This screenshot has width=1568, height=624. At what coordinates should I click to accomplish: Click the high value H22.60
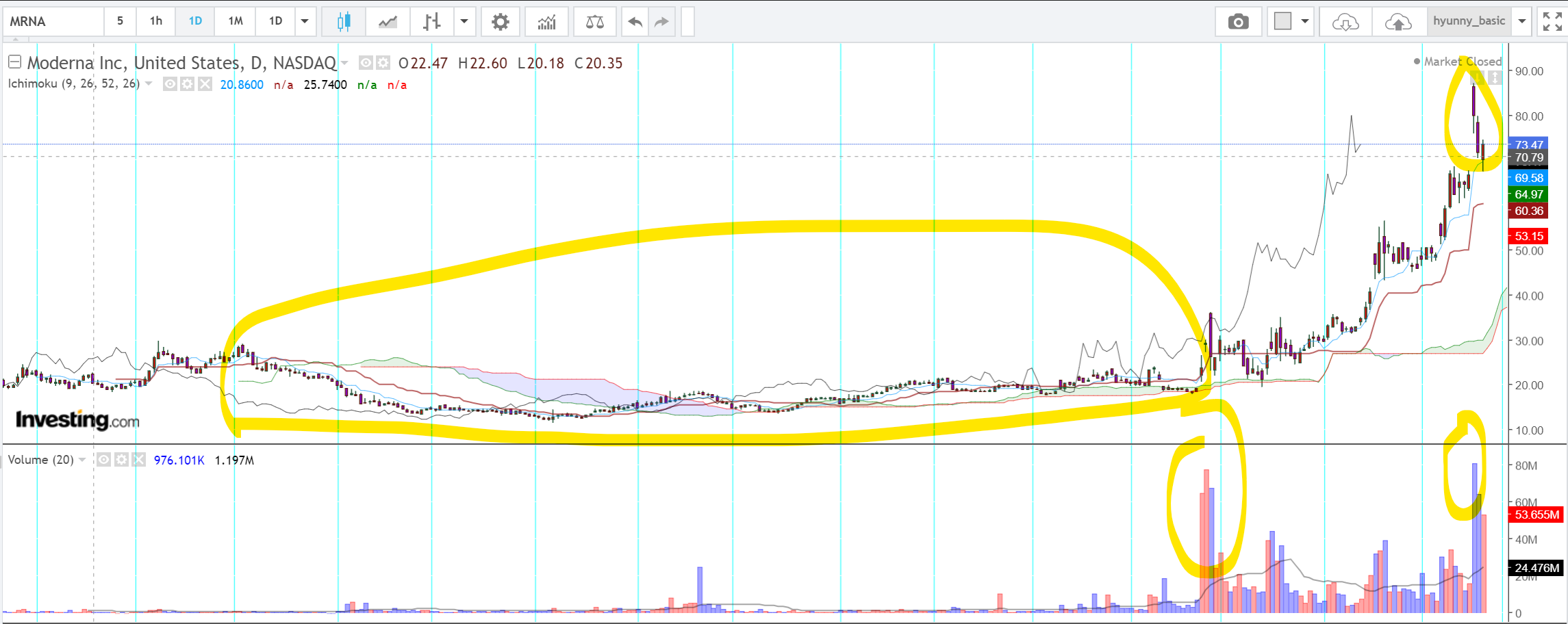[483, 64]
